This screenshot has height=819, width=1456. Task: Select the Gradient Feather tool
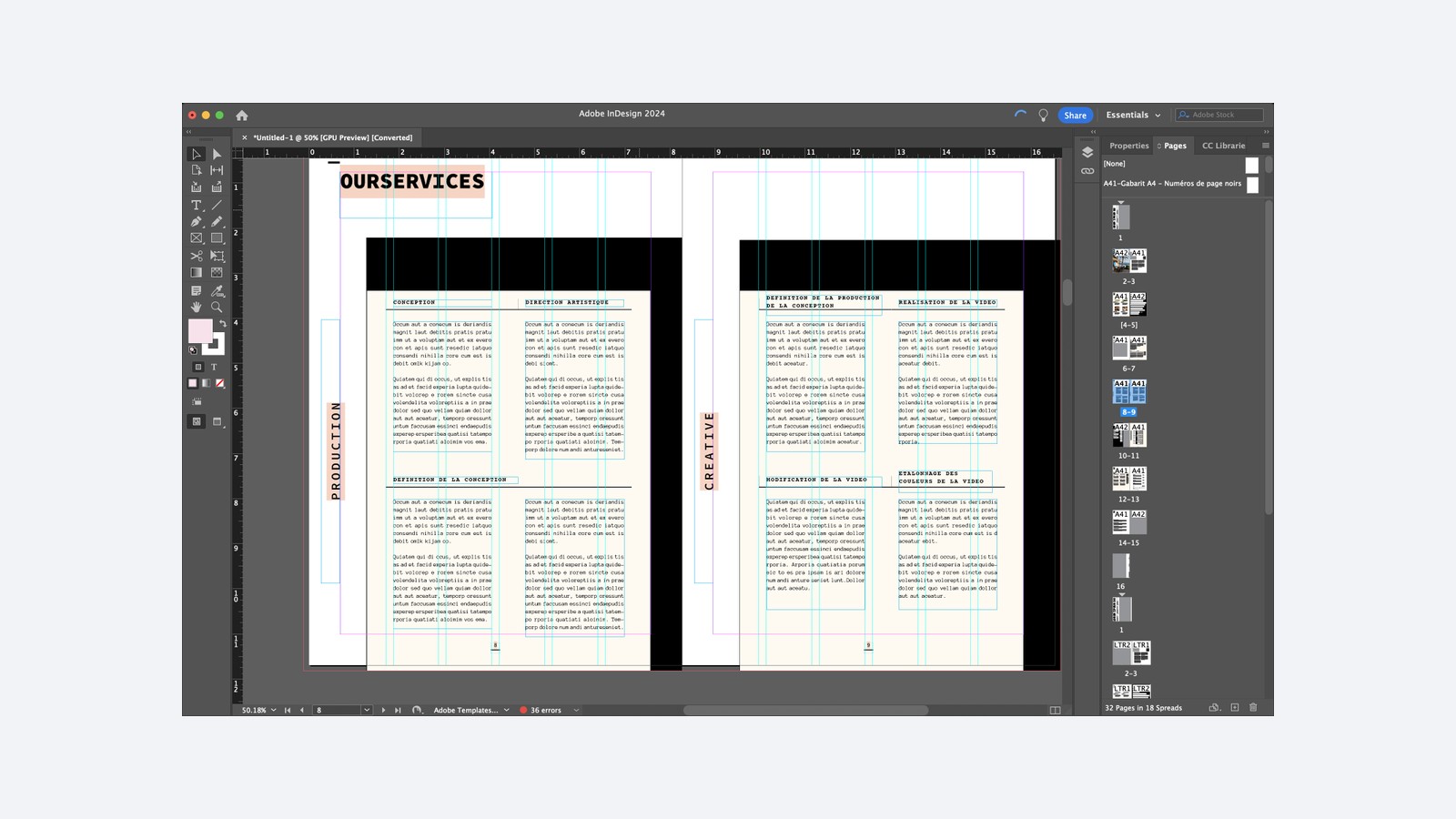(217, 272)
